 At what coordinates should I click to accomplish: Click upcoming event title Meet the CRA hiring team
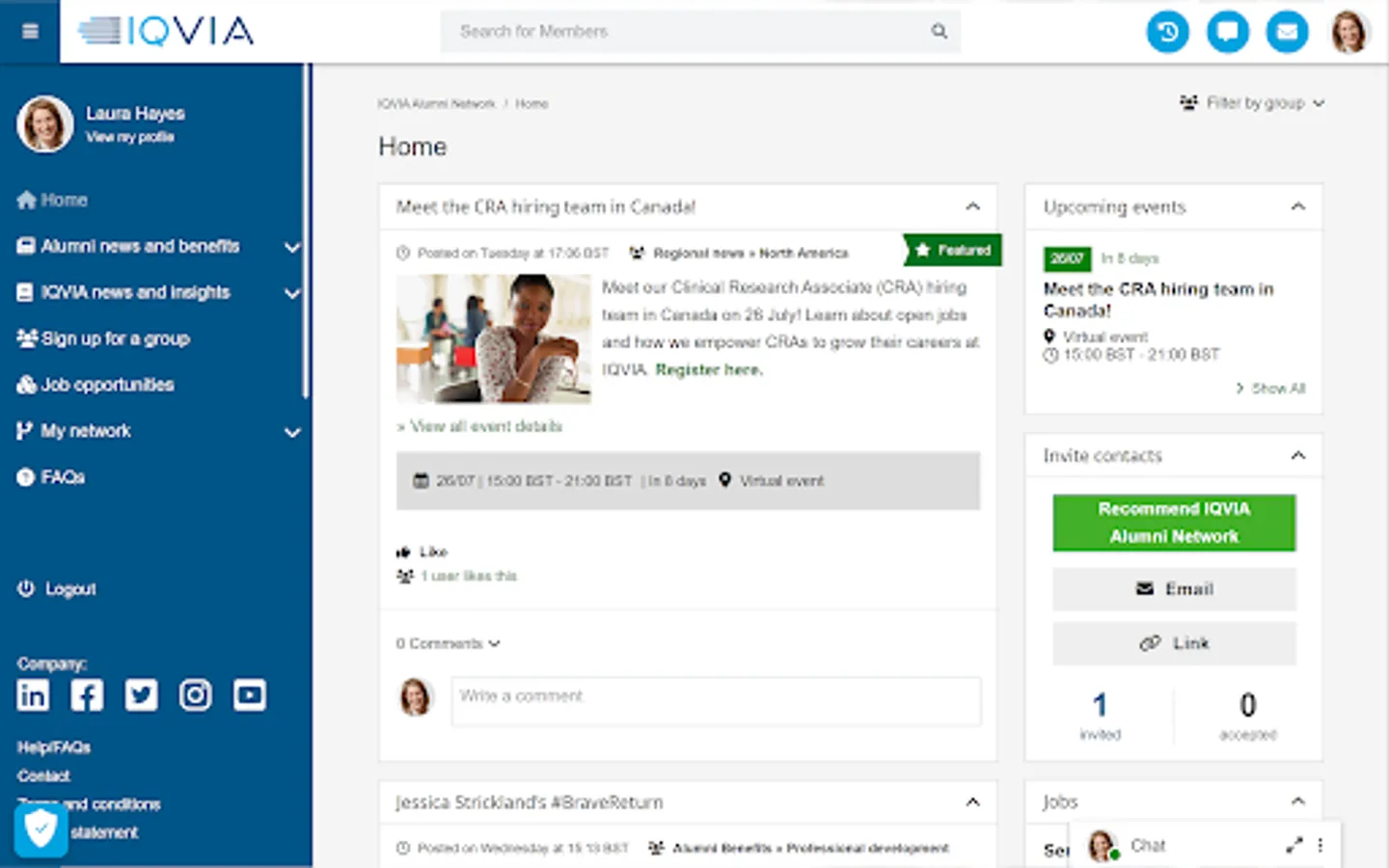[1158, 300]
